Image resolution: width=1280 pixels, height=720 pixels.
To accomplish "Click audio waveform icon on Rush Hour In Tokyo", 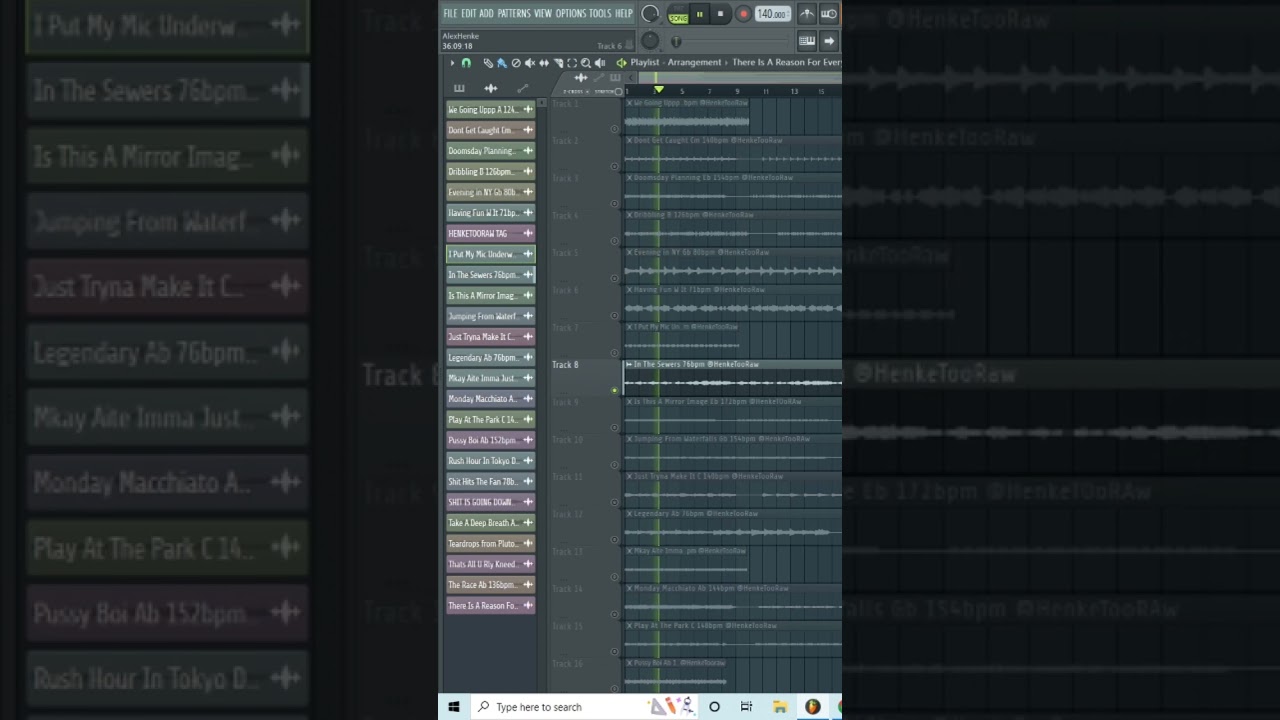I will (528, 461).
